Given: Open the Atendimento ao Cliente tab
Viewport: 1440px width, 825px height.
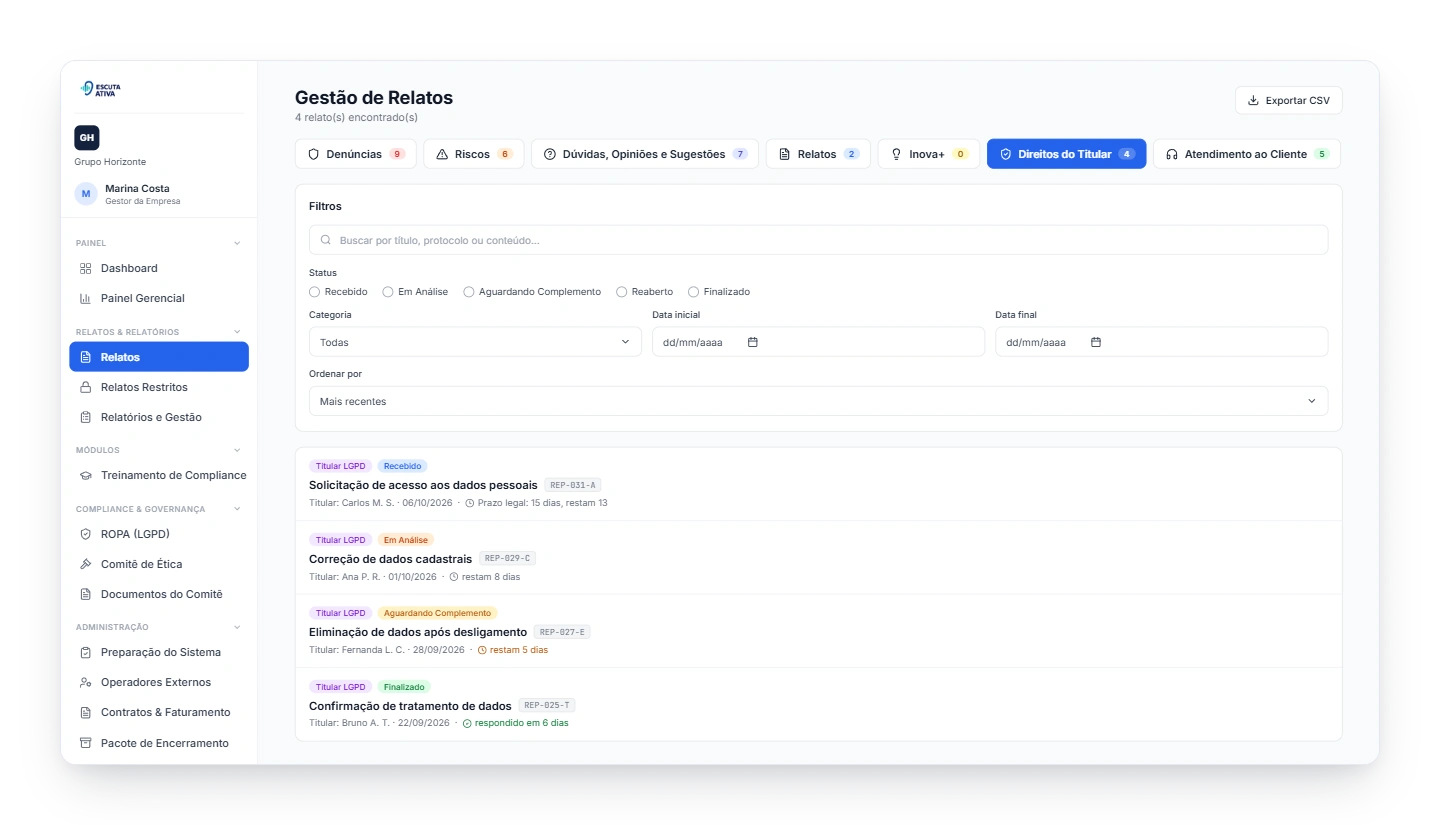Looking at the screenshot, I should [1247, 154].
